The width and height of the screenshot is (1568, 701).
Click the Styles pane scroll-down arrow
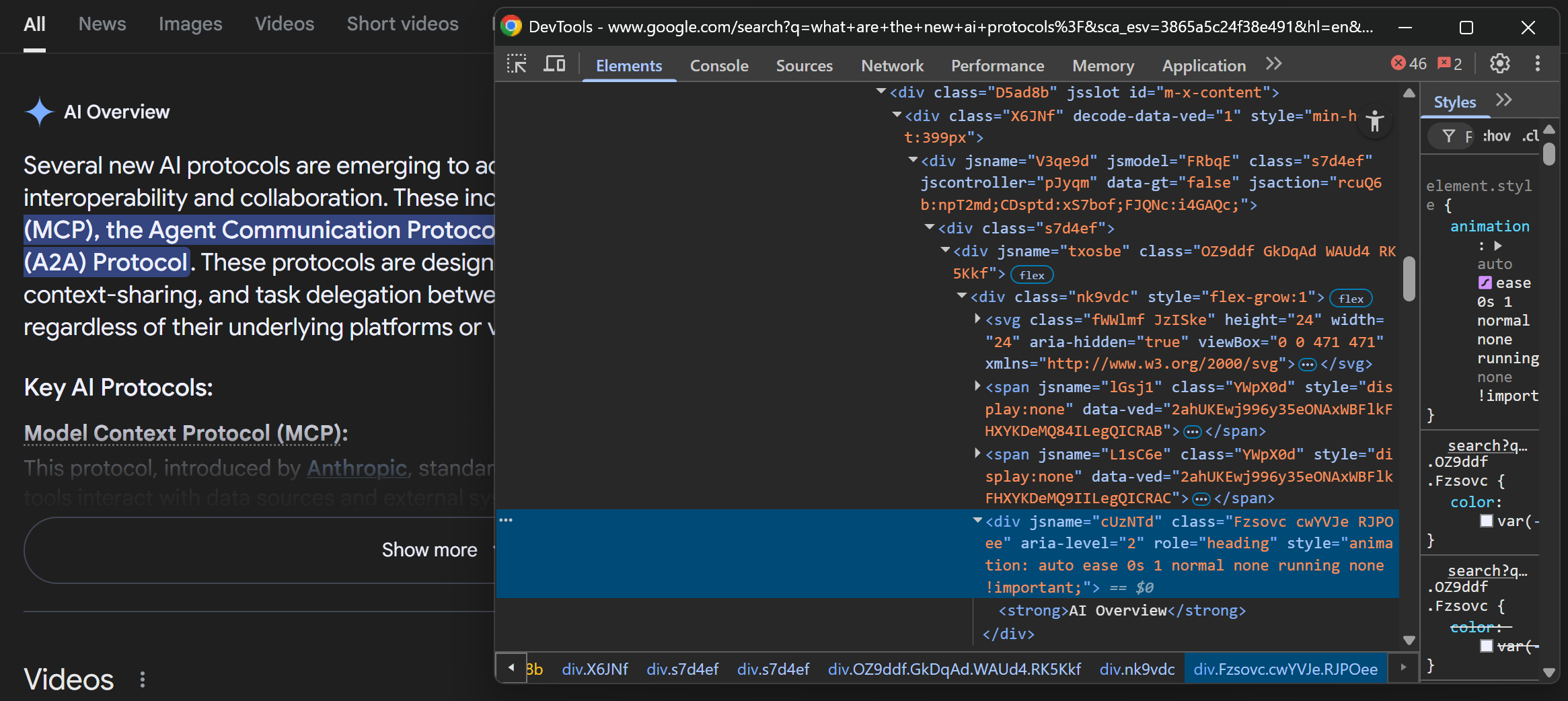tap(1549, 672)
